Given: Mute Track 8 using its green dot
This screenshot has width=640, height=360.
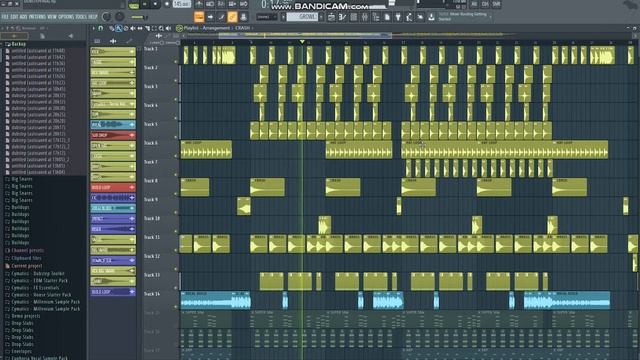Looking at the screenshot, I should 176,193.
